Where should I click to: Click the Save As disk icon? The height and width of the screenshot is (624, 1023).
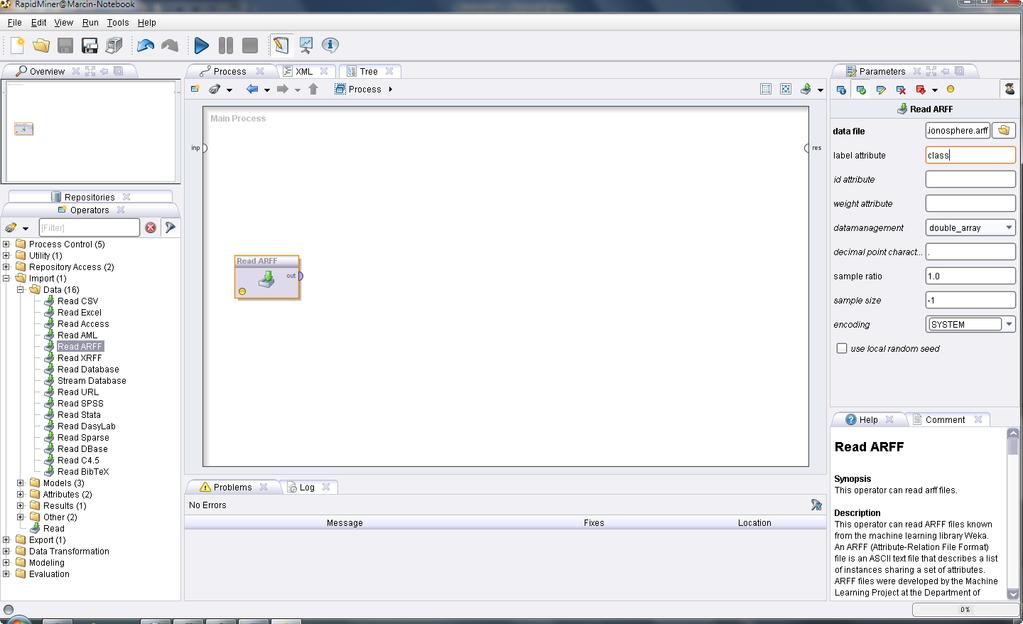(89, 45)
